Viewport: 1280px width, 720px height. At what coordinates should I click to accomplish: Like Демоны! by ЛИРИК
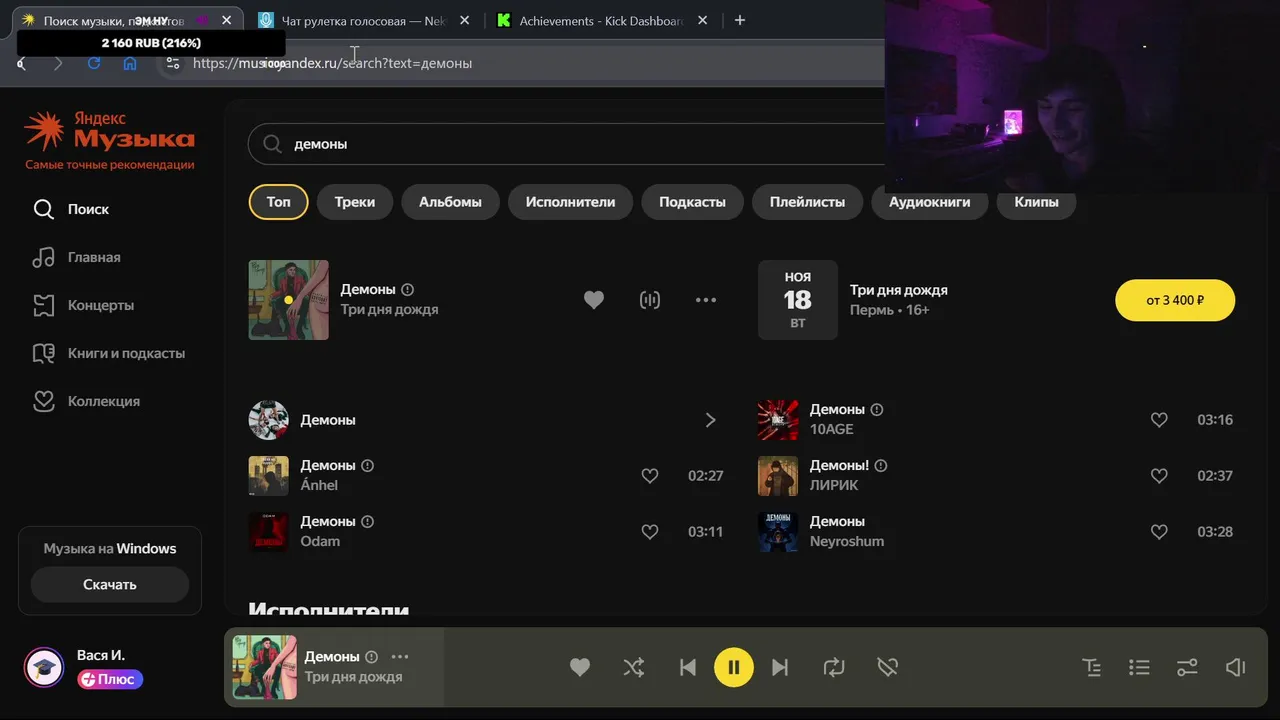pyautogui.click(x=1159, y=476)
